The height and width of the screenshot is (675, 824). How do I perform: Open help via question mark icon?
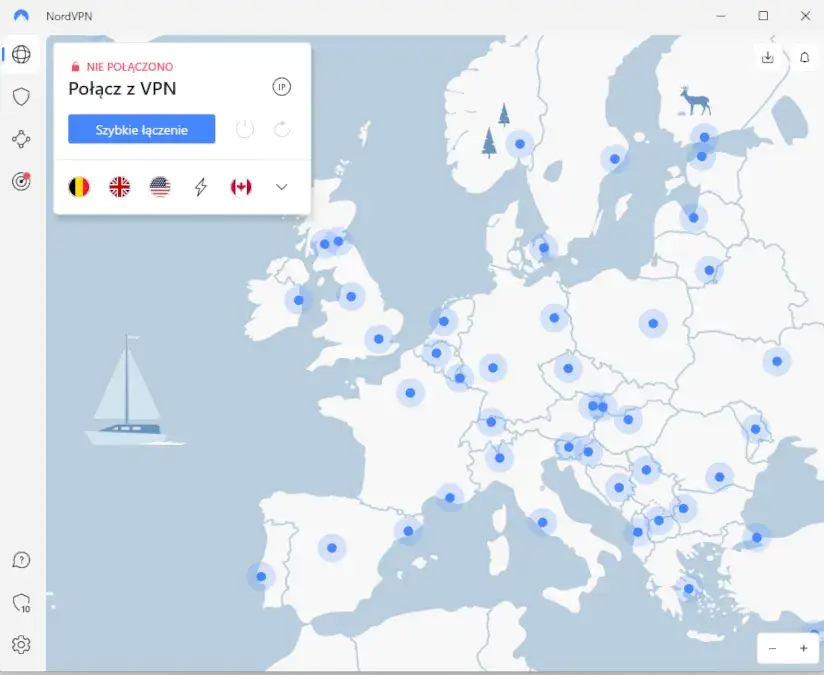coord(21,560)
